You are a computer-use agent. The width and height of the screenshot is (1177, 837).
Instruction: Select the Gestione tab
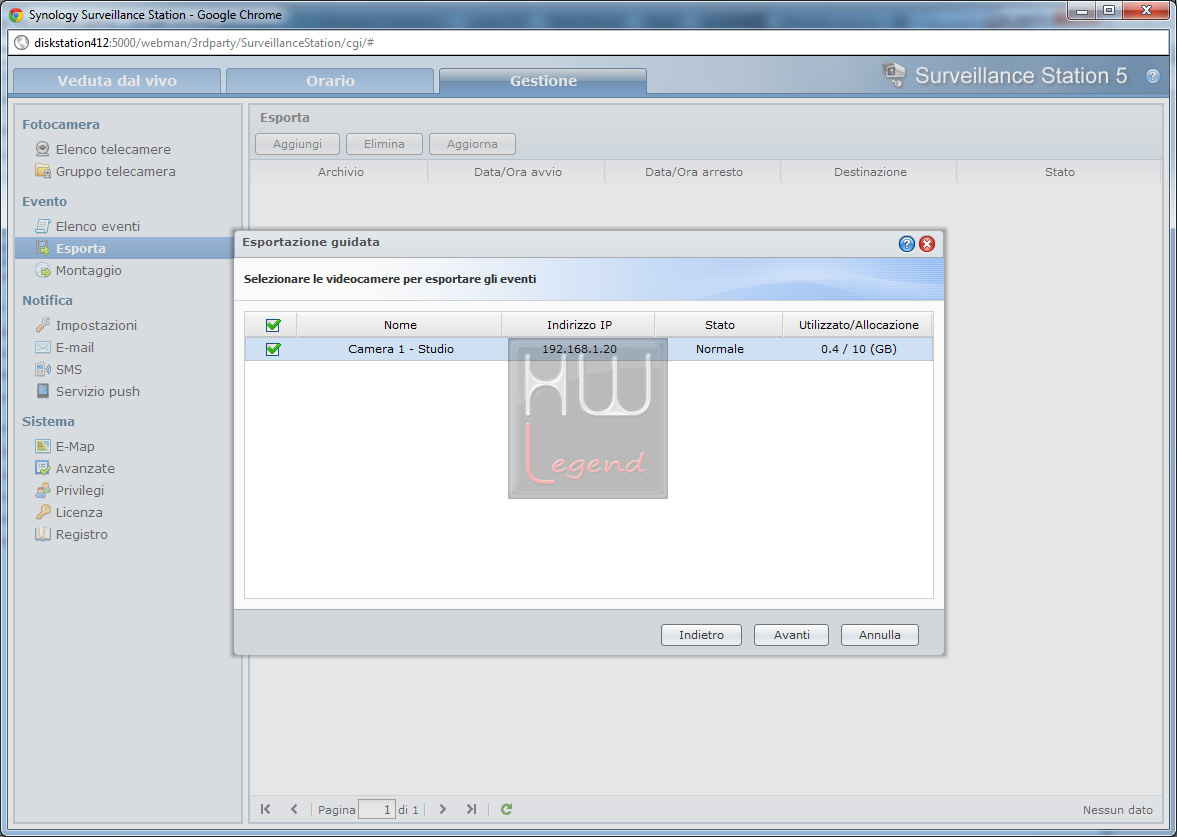point(543,80)
